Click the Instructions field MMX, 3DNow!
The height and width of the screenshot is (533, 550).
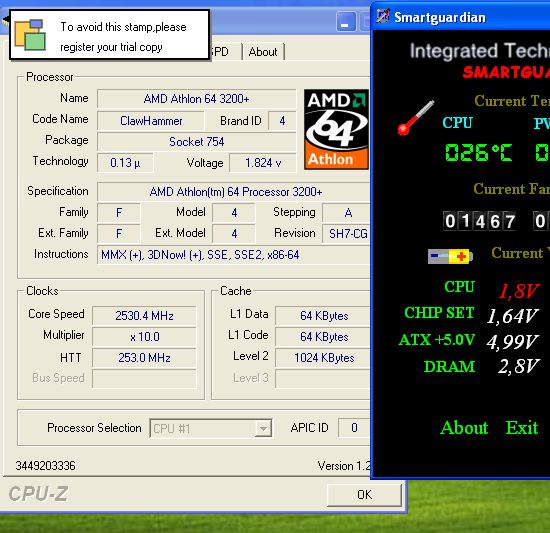click(x=234, y=255)
